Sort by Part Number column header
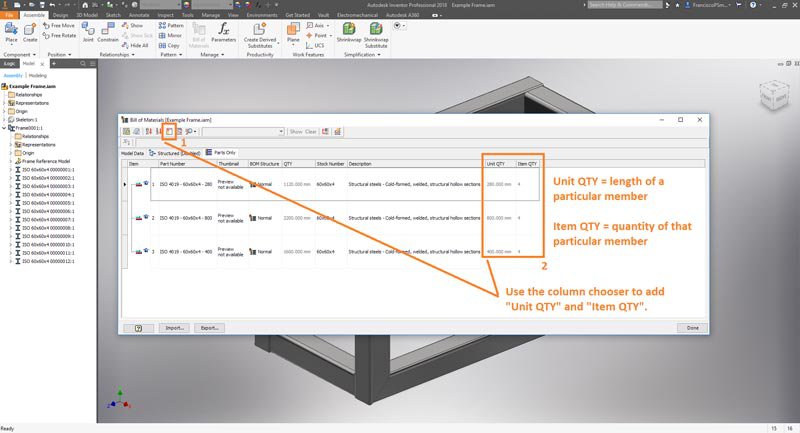The width and height of the screenshot is (800, 433). click(188, 164)
